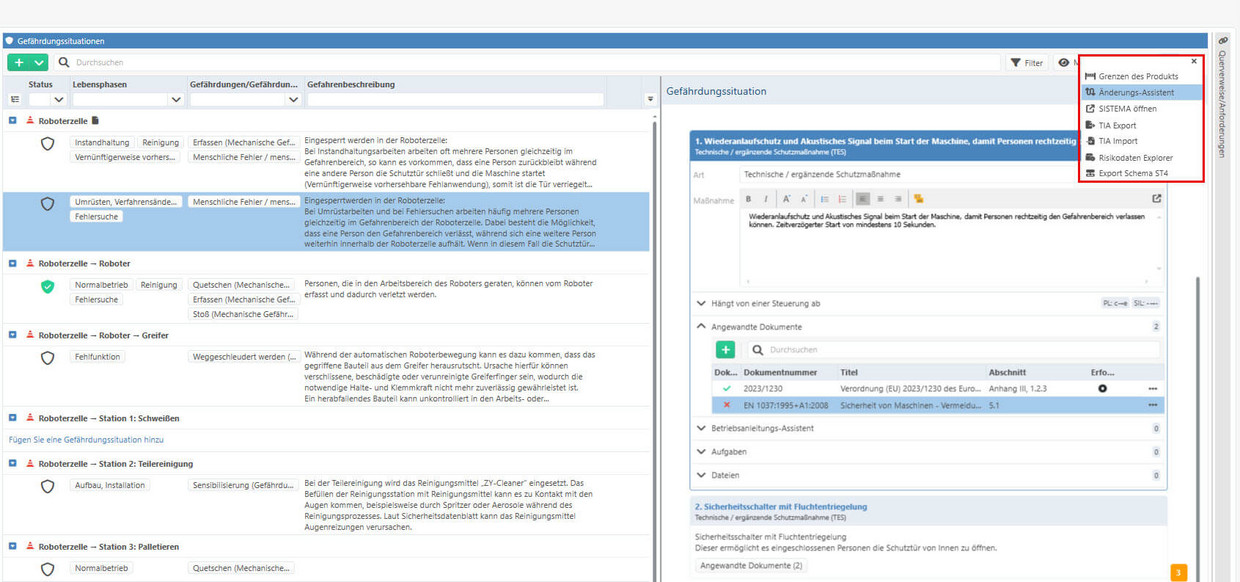This screenshot has width=1240, height=582.
Task: Close the popup menu with the x
Action: [x=1194, y=62]
